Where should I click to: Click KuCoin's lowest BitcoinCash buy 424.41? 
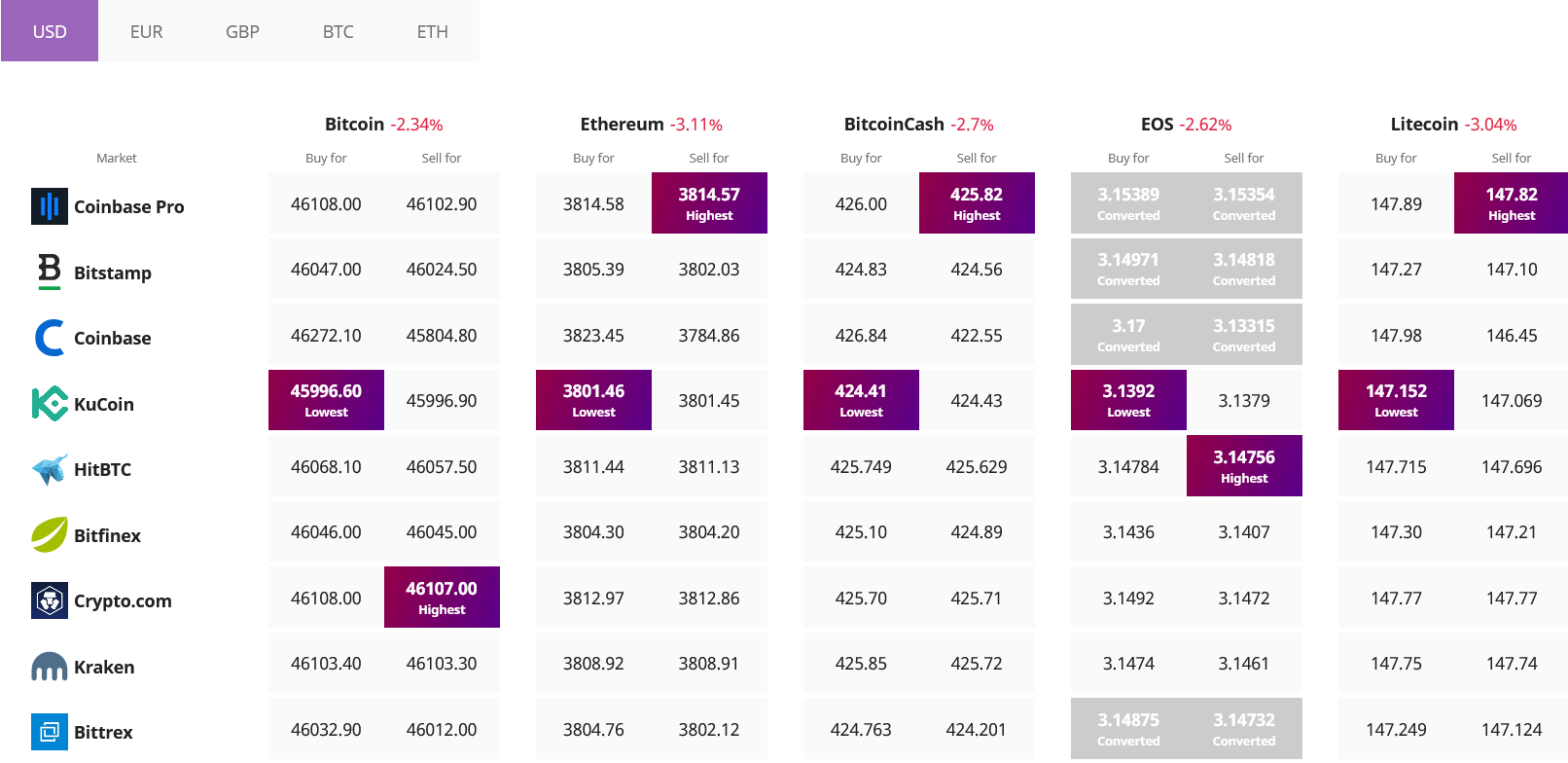[x=861, y=400]
